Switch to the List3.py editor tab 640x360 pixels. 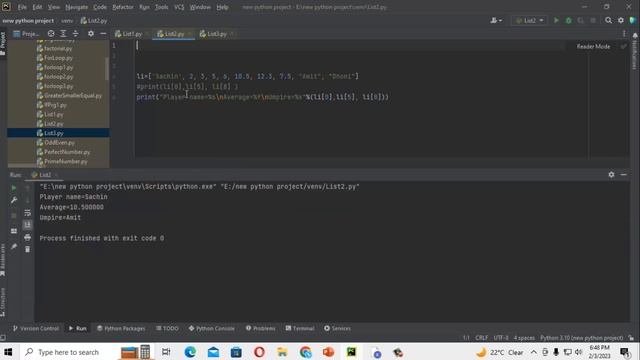216,34
